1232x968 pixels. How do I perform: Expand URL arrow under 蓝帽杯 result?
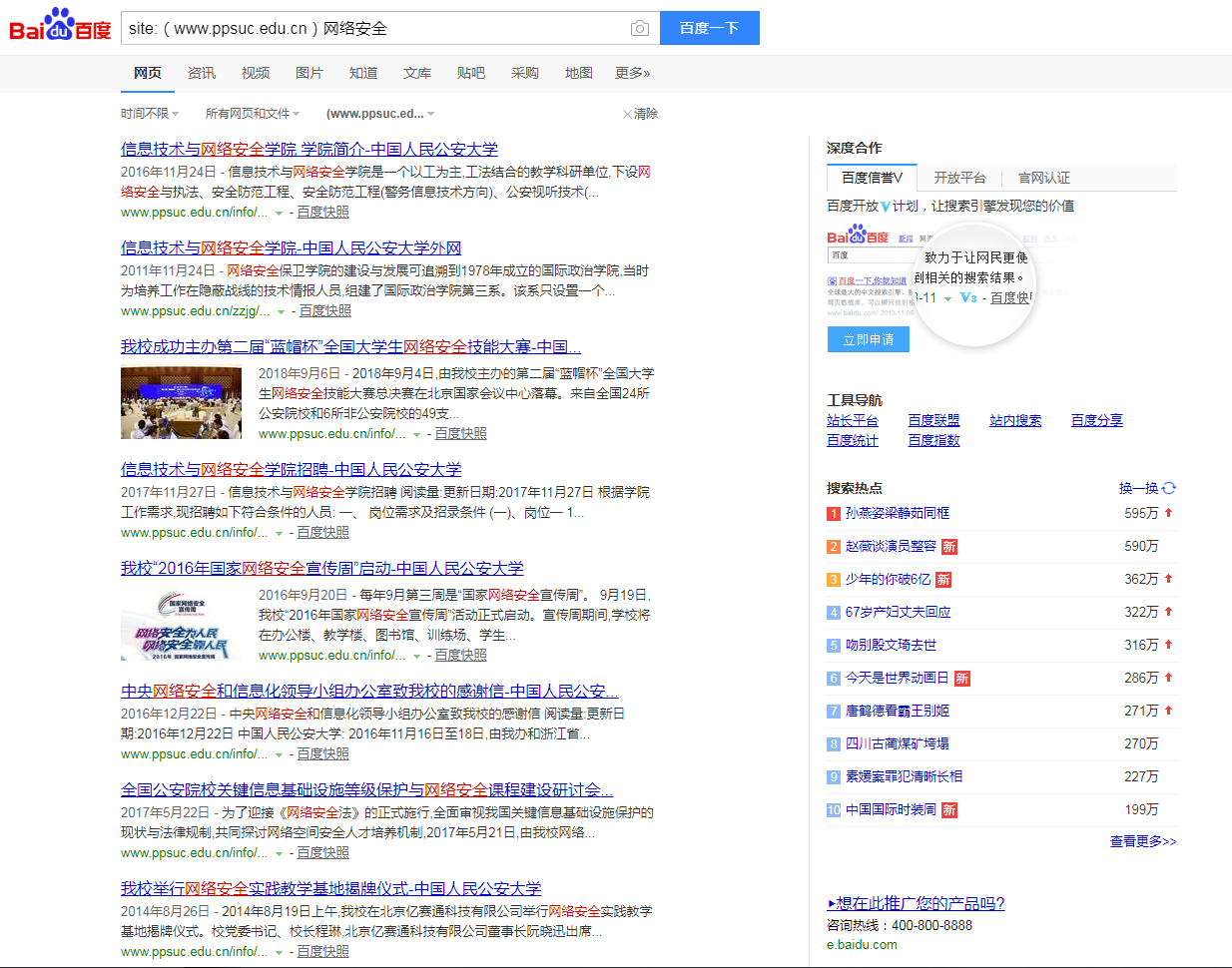click(x=416, y=434)
